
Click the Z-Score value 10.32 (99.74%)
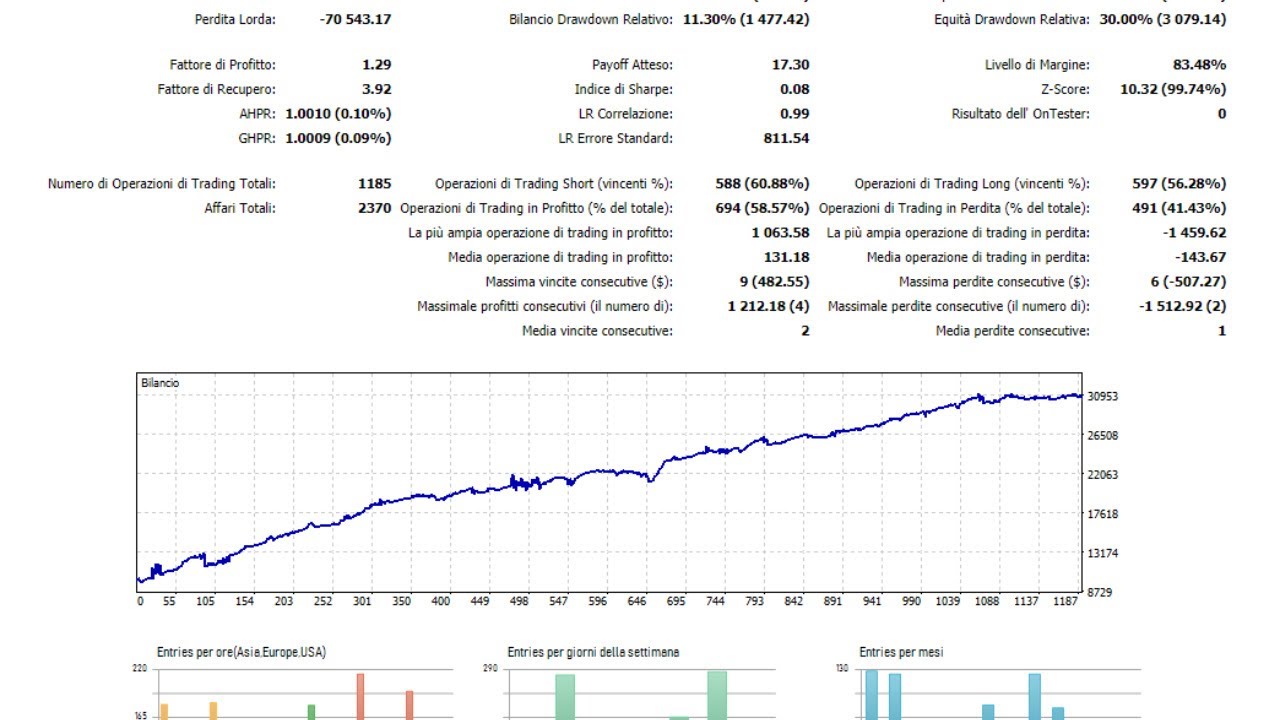1173,89
